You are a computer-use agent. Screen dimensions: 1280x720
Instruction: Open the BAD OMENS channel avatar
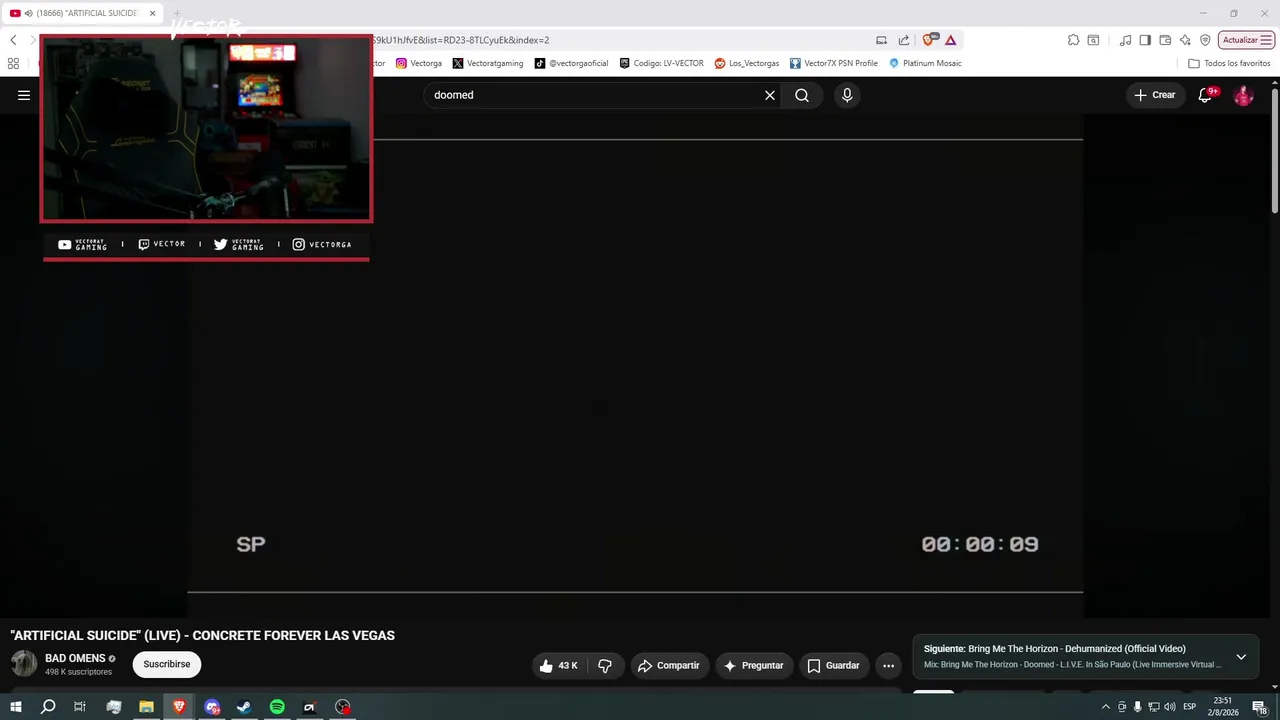24,663
